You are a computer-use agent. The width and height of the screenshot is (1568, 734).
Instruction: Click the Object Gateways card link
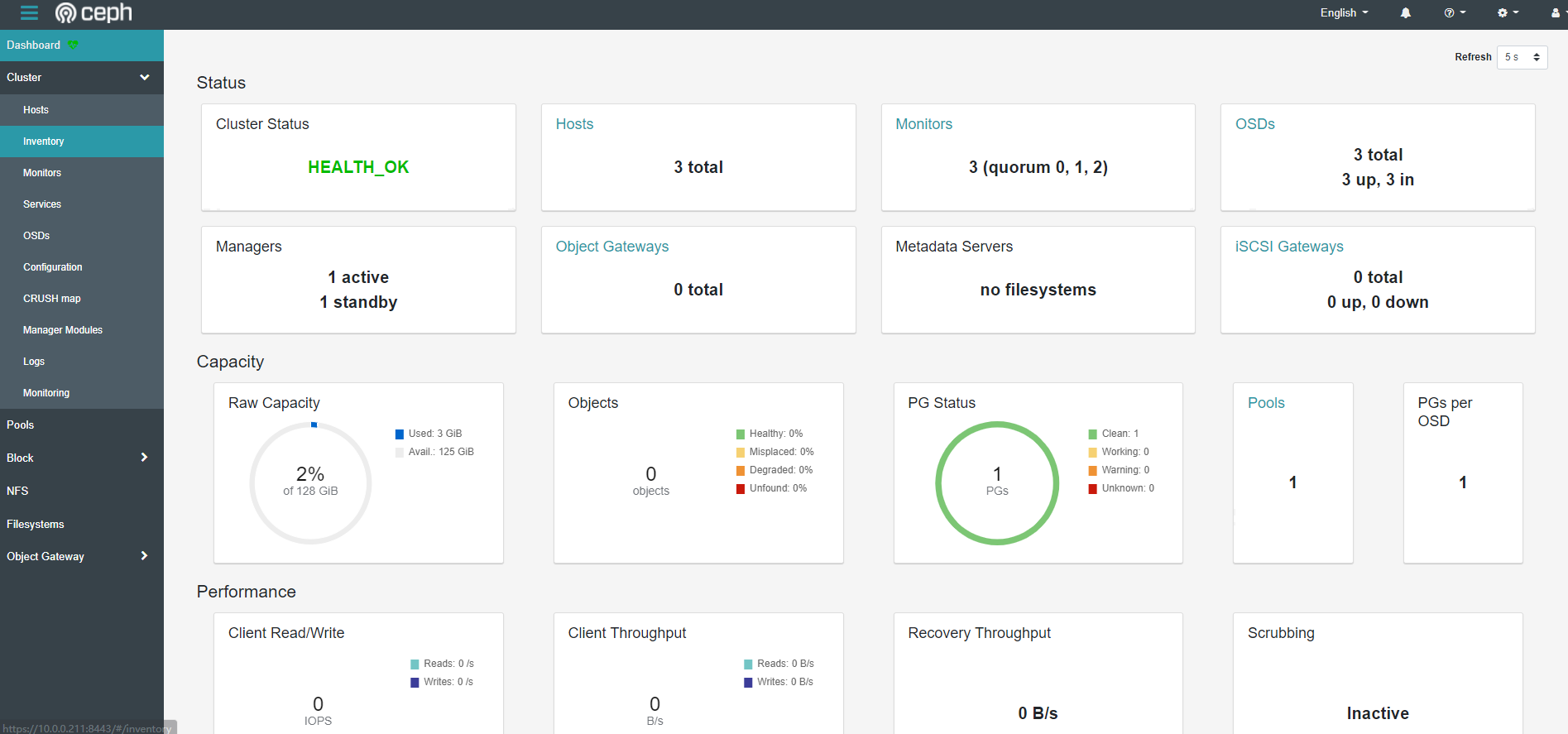pos(611,247)
